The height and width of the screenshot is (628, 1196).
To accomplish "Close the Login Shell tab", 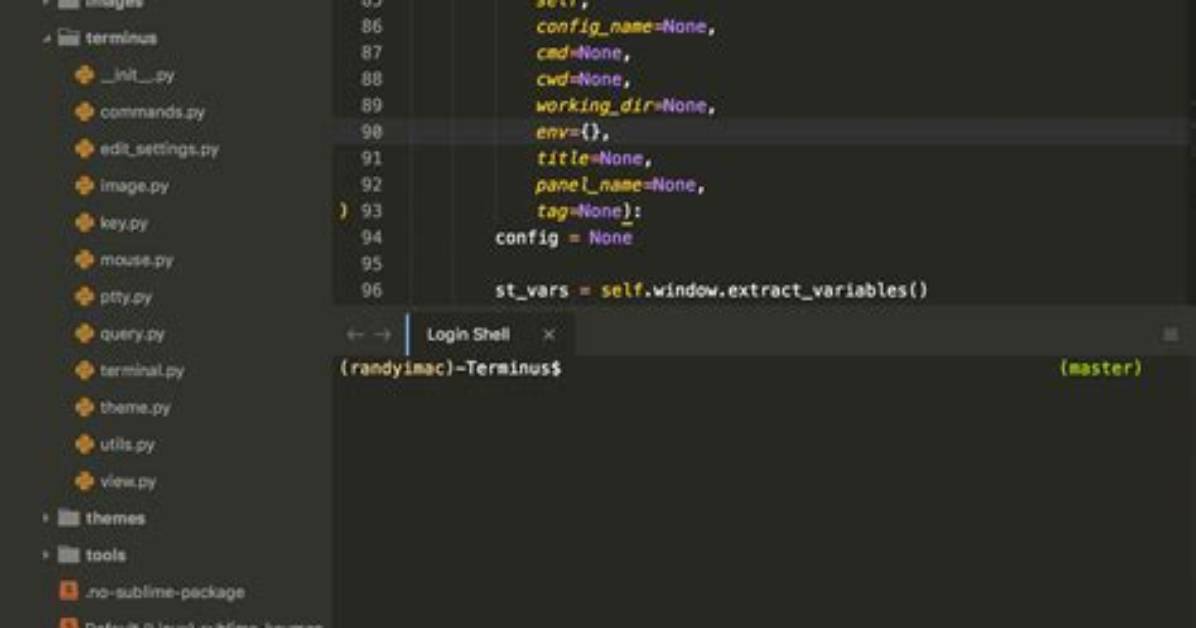I will pos(548,334).
